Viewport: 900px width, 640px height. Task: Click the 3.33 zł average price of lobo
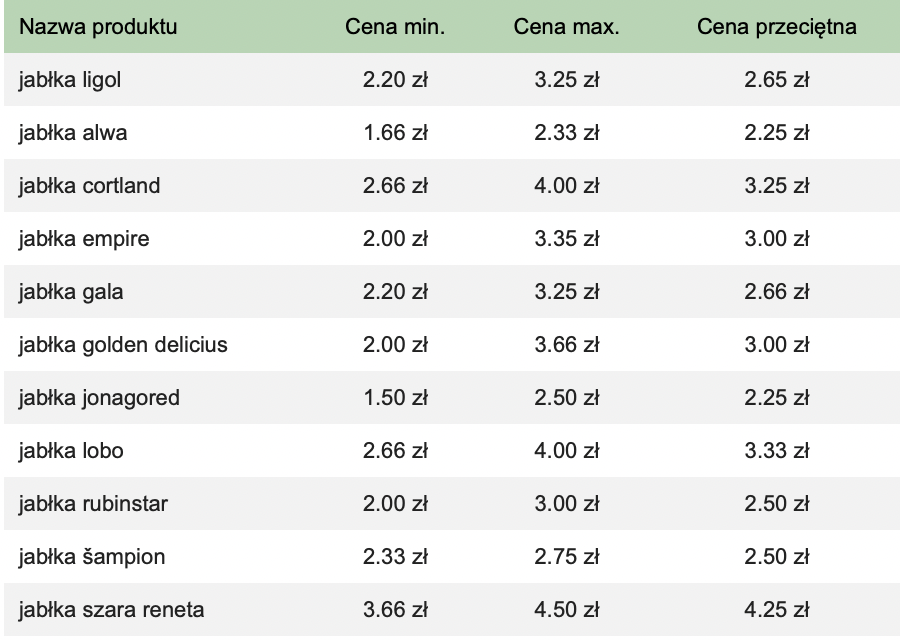(x=777, y=451)
